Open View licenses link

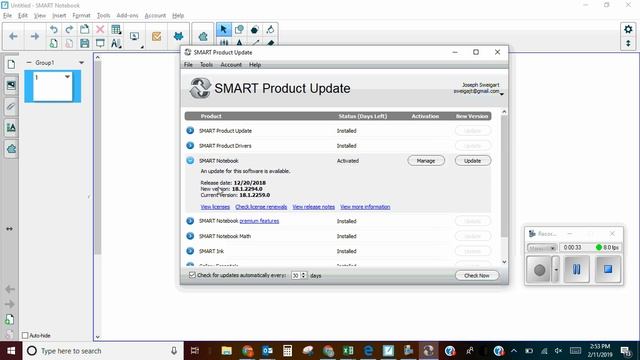(x=215, y=207)
